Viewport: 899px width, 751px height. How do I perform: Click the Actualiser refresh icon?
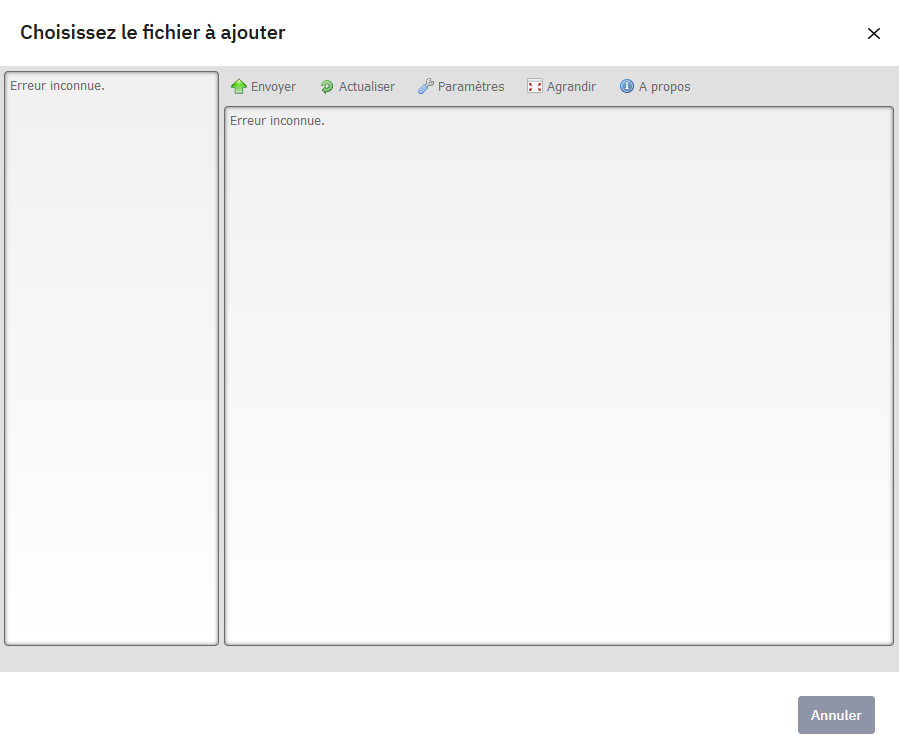[x=327, y=87]
